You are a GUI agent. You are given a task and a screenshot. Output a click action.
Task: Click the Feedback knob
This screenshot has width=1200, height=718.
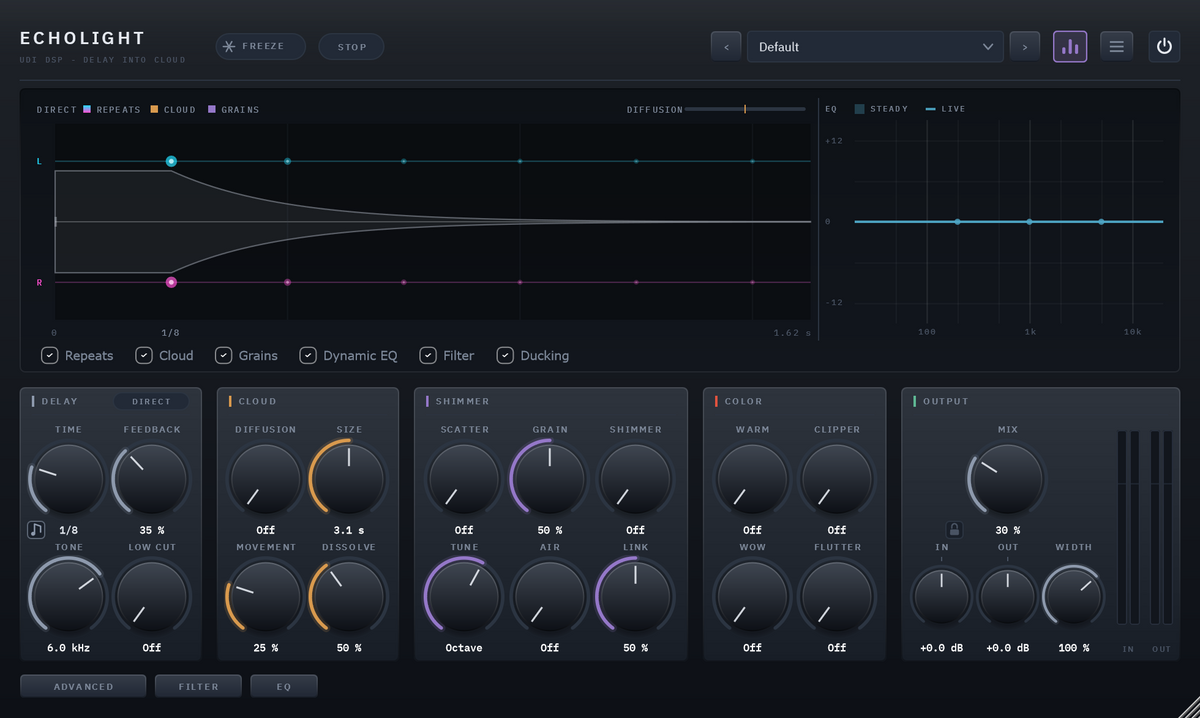(x=152, y=479)
